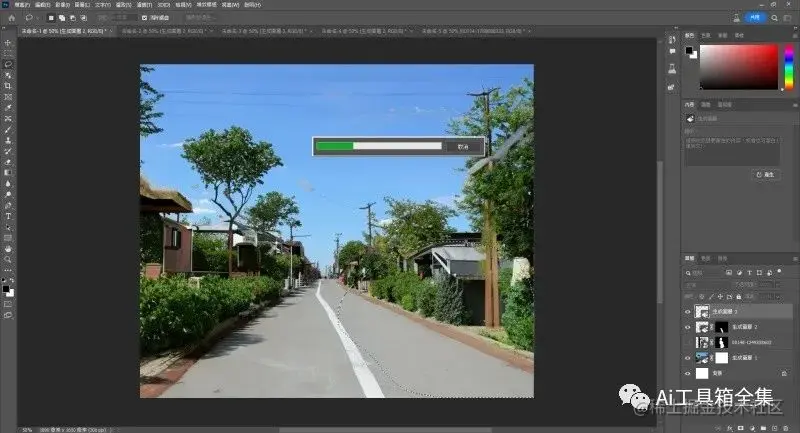Image resolution: width=800 pixels, height=433 pixels.
Task: Toggle the anti-alias checkbox in options bar
Action: (144, 18)
